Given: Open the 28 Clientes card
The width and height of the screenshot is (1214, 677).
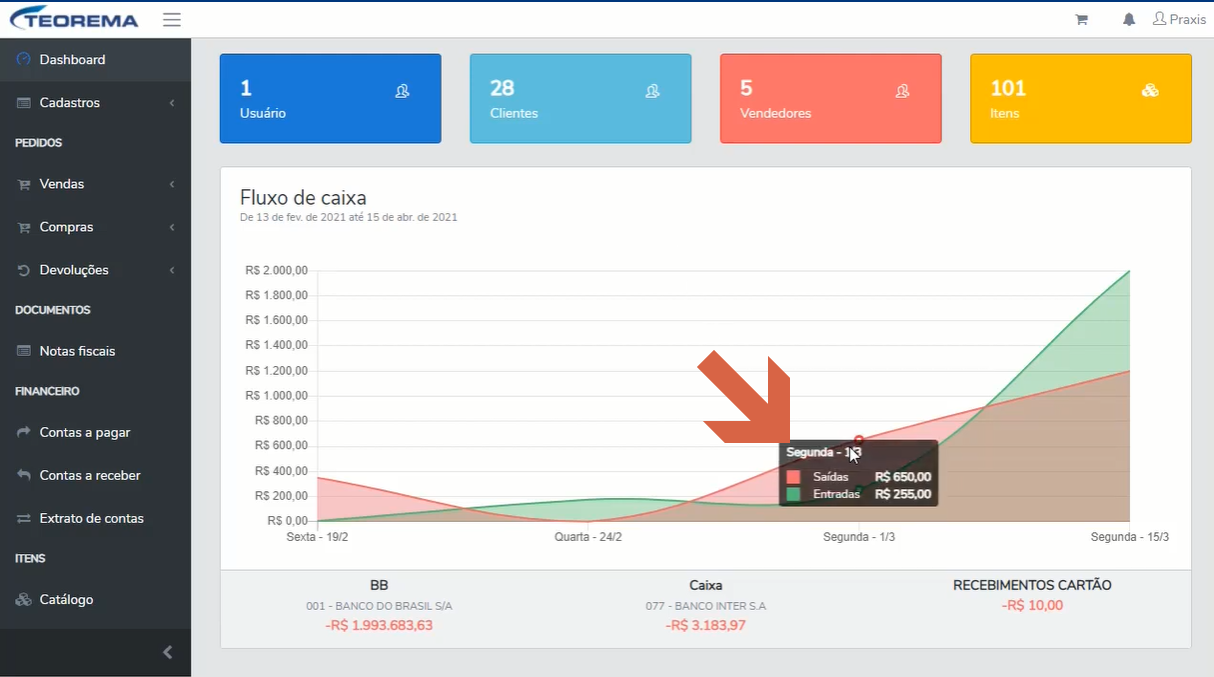Looking at the screenshot, I should pyautogui.click(x=580, y=98).
